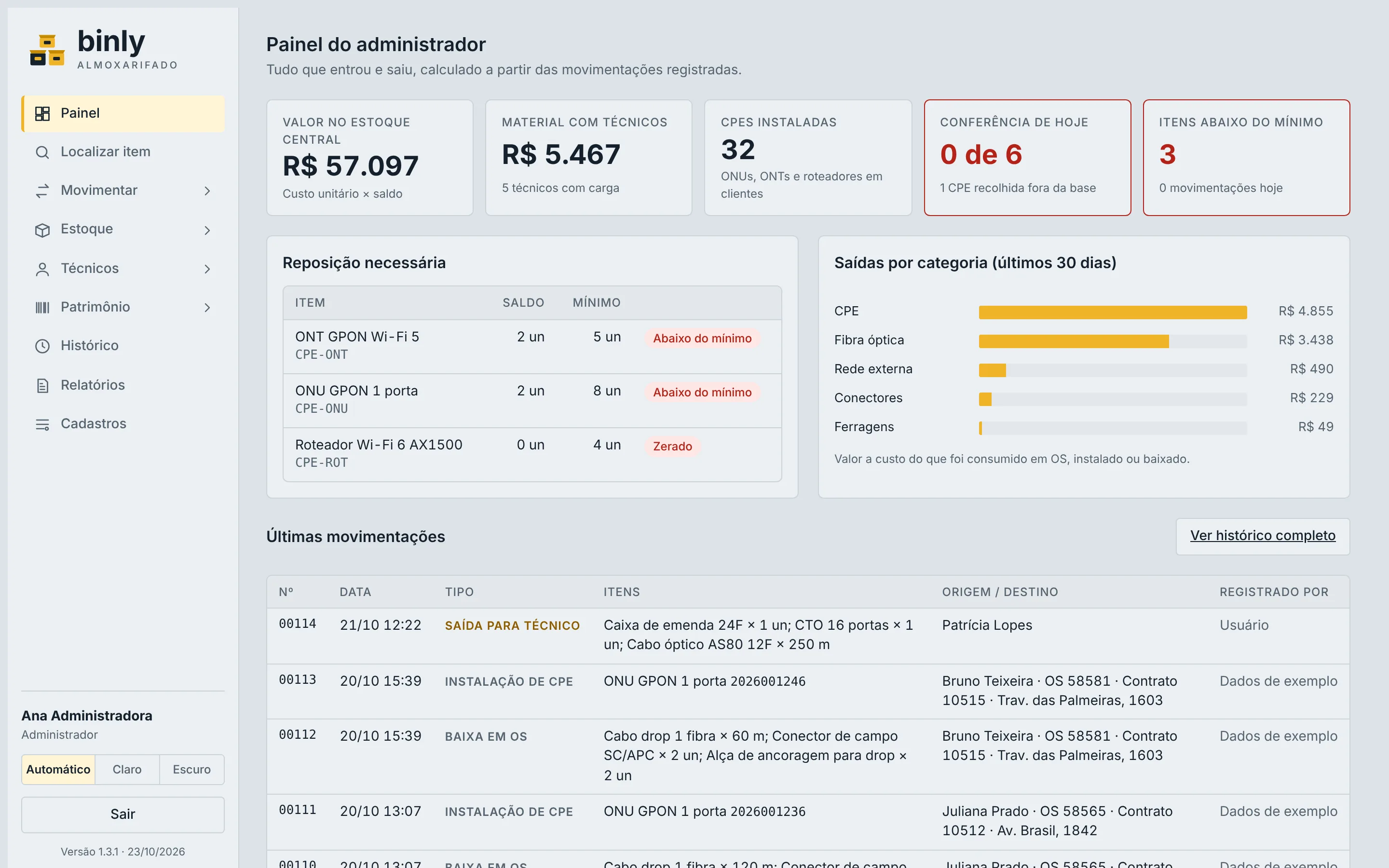Click the Técnicos person icon
1389x868 pixels.
coord(42,269)
